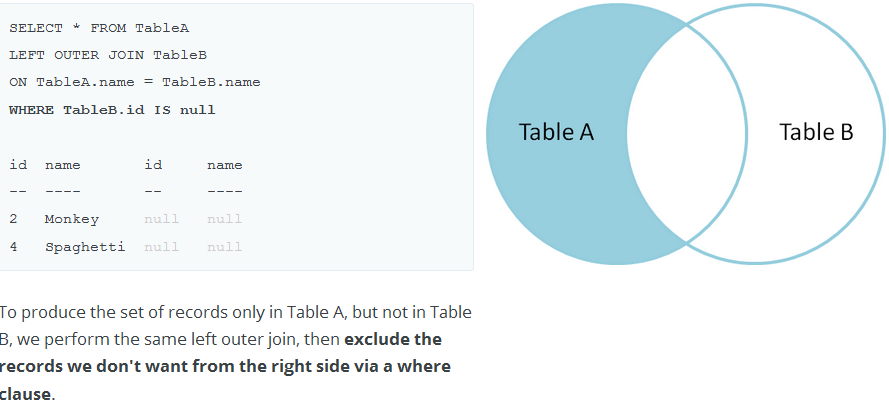Click the id value 2 in results
This screenshot has height=407, width=889.
13,219
